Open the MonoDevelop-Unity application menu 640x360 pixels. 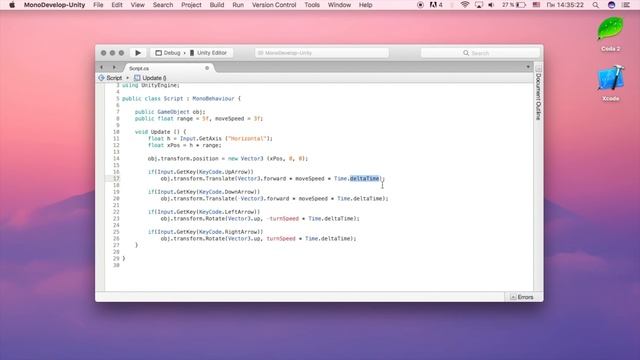[54, 5]
